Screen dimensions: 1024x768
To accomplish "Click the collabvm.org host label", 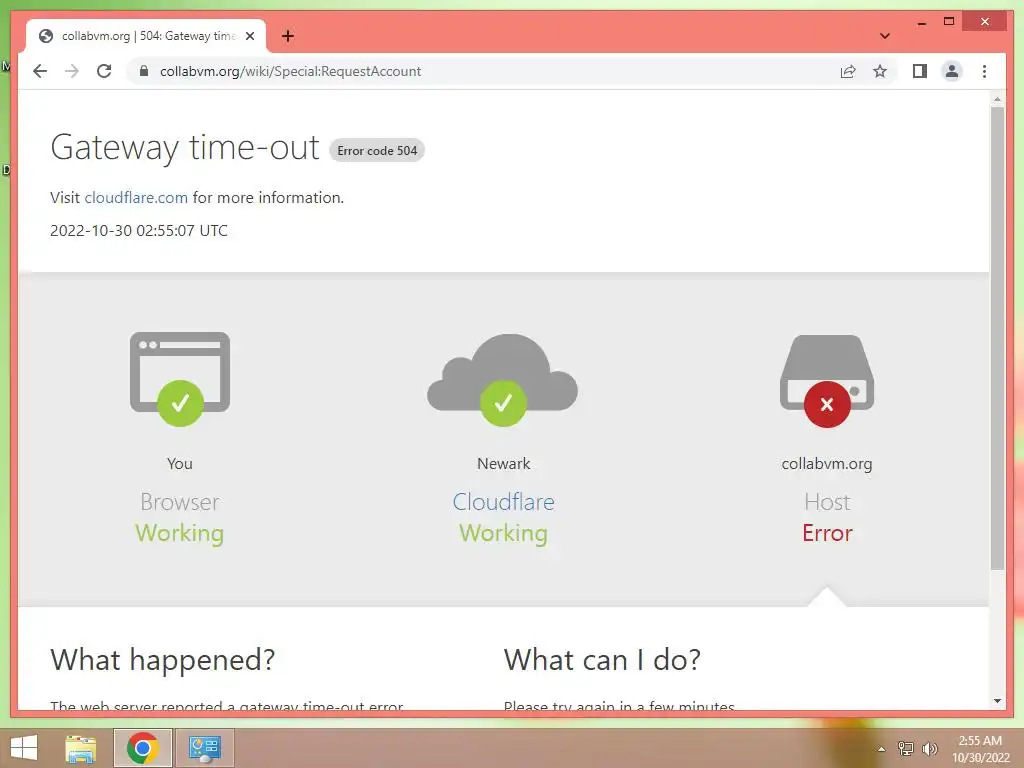I will (827, 464).
